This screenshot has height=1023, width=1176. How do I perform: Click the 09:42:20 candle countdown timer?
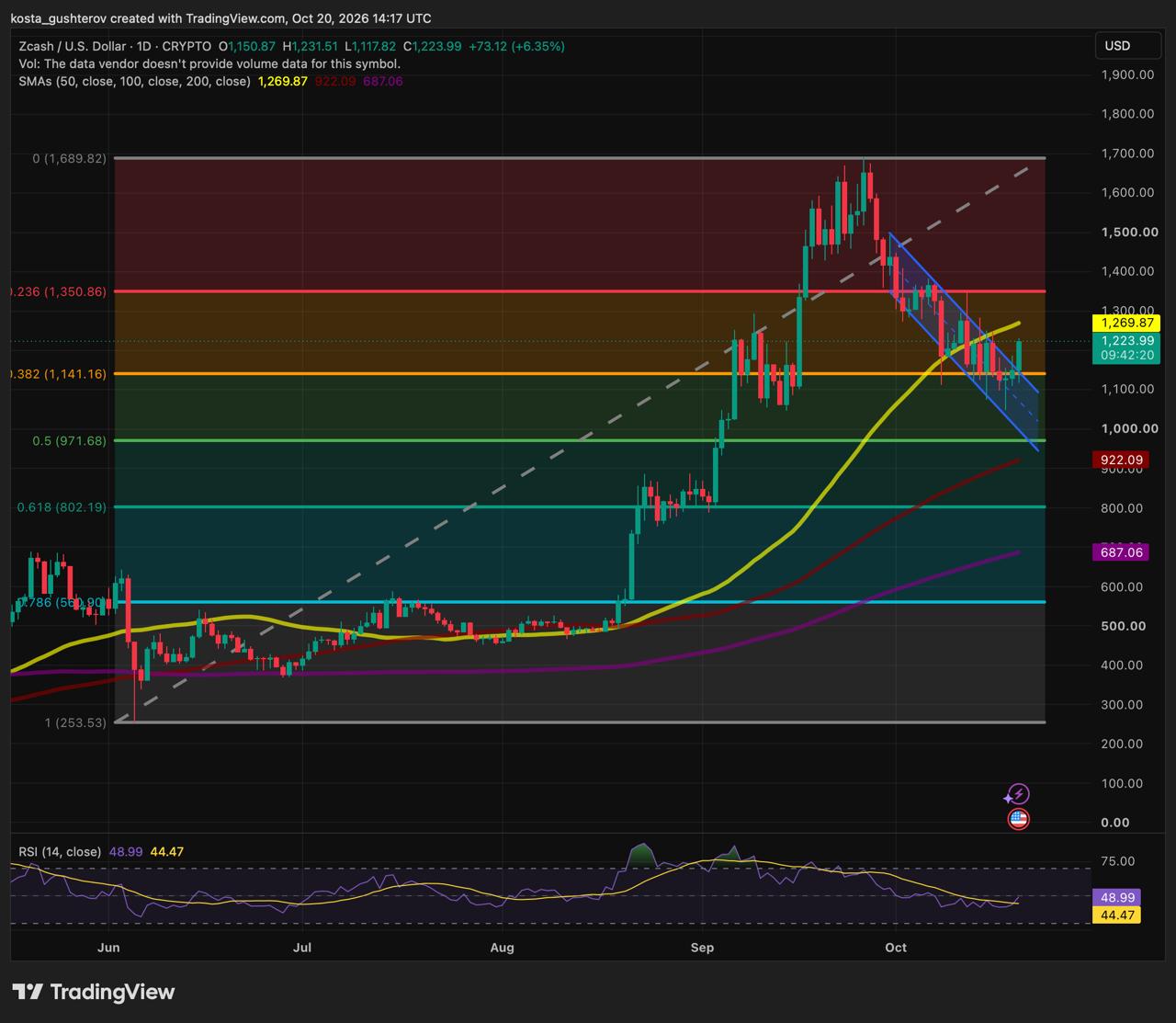[1126, 356]
